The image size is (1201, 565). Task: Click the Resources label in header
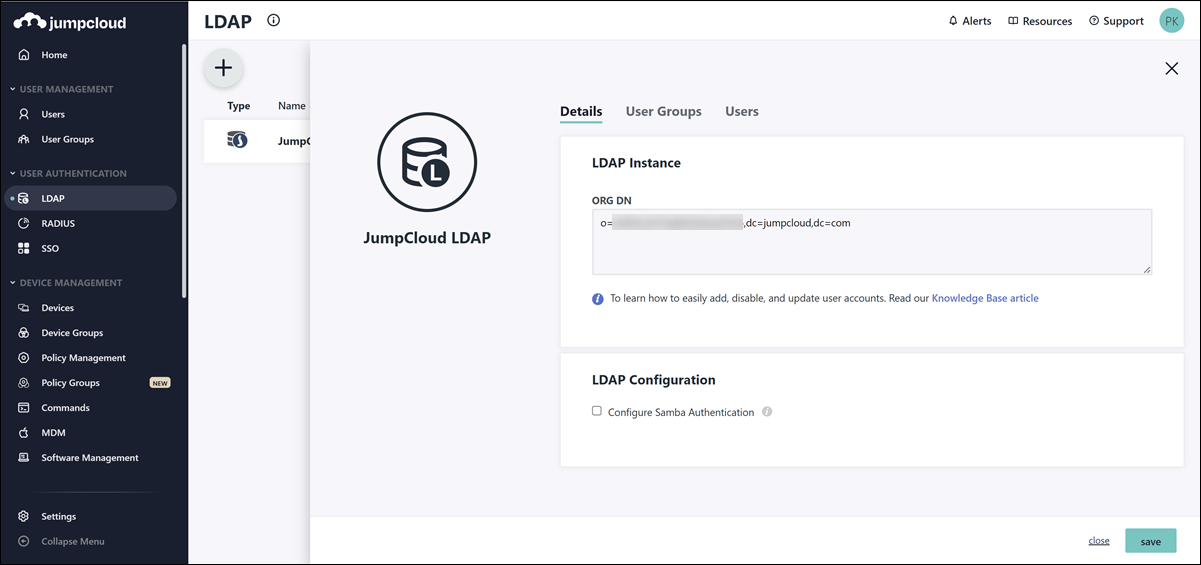click(x=1047, y=21)
